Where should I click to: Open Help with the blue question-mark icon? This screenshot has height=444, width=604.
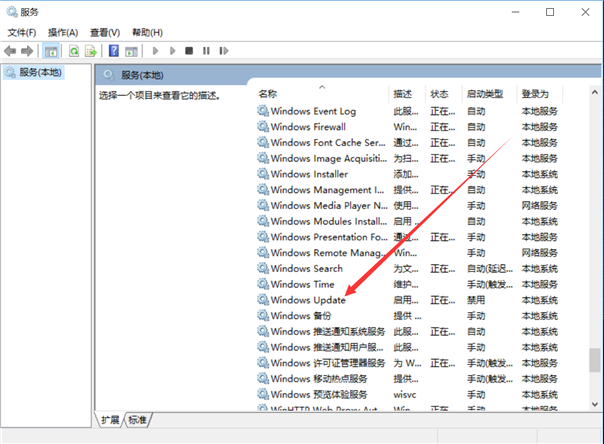click(114, 51)
